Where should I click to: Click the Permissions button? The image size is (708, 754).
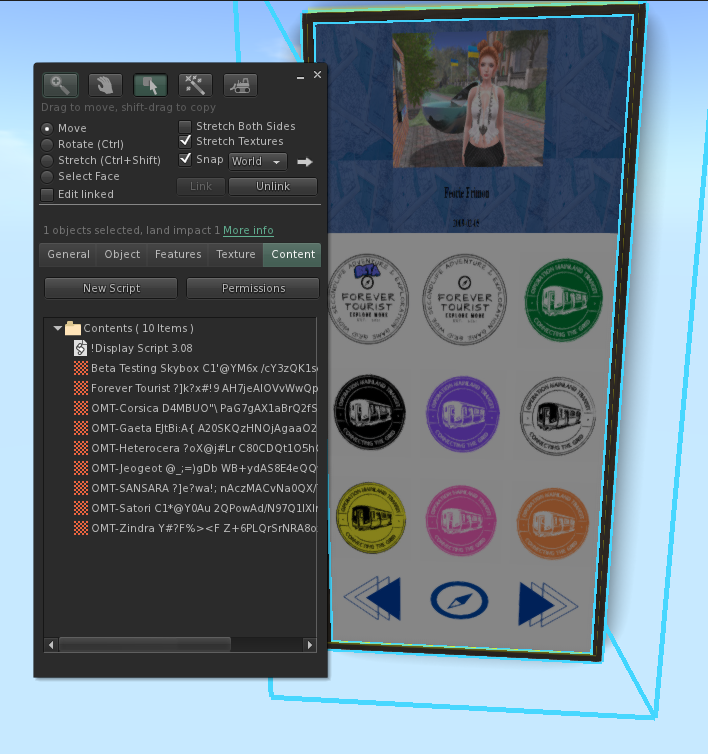tap(253, 288)
